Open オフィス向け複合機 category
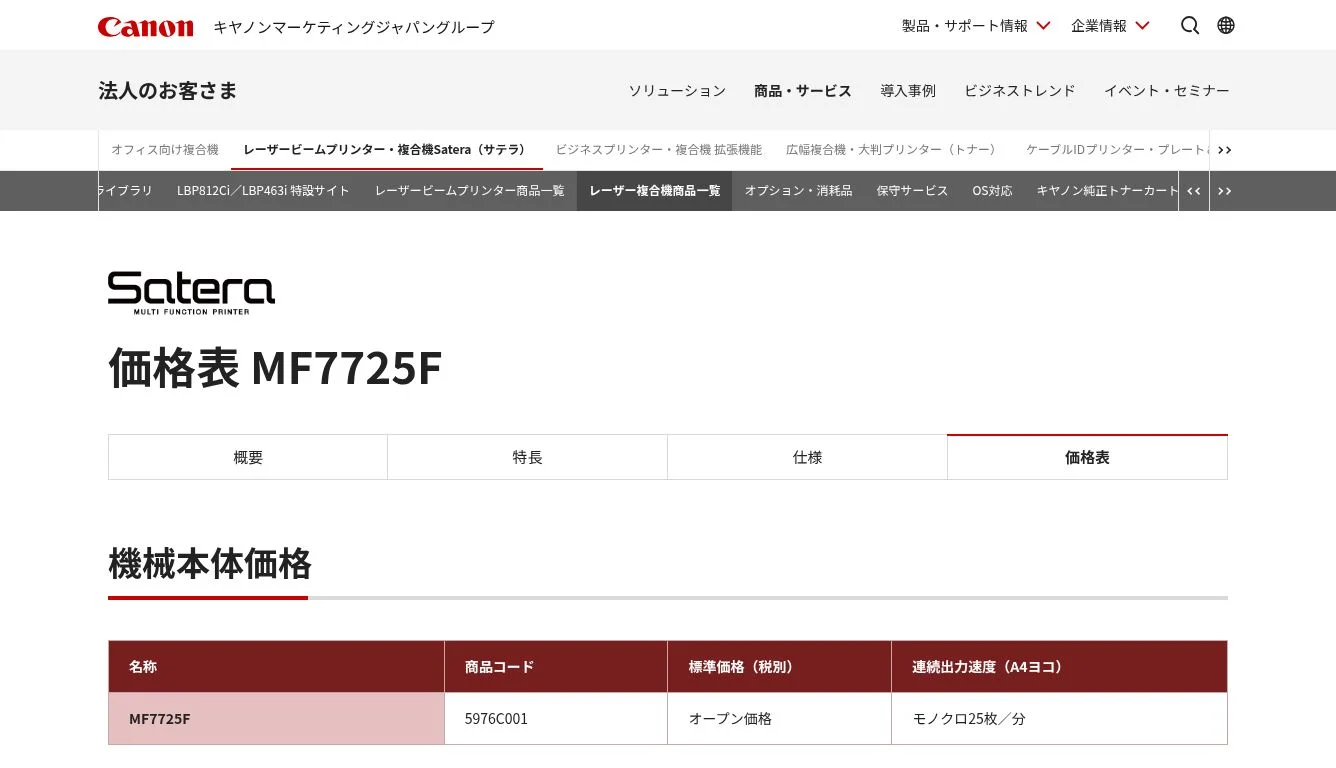This screenshot has width=1336, height=768. click(165, 150)
